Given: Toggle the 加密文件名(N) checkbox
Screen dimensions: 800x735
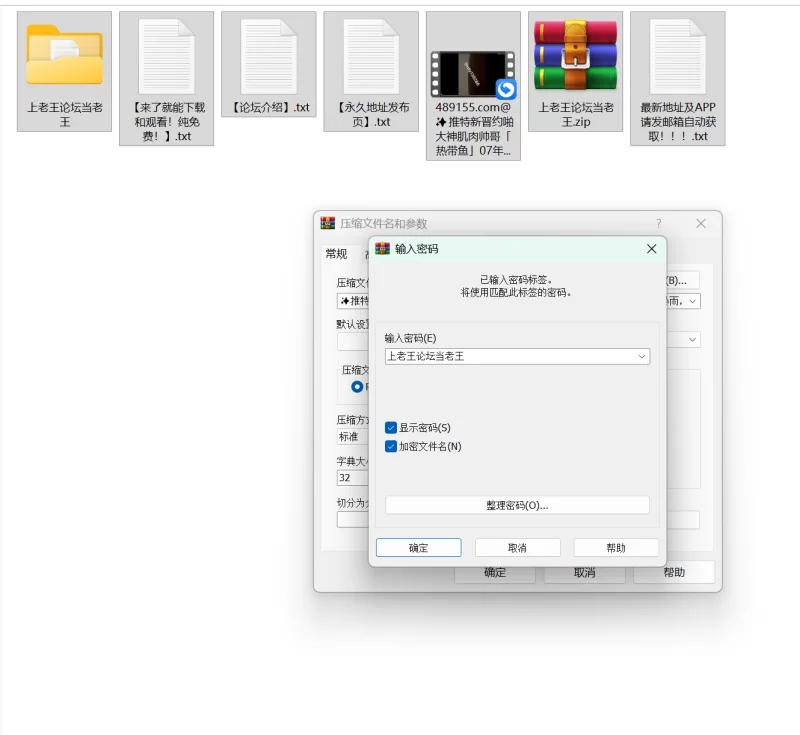Looking at the screenshot, I should click(x=391, y=447).
